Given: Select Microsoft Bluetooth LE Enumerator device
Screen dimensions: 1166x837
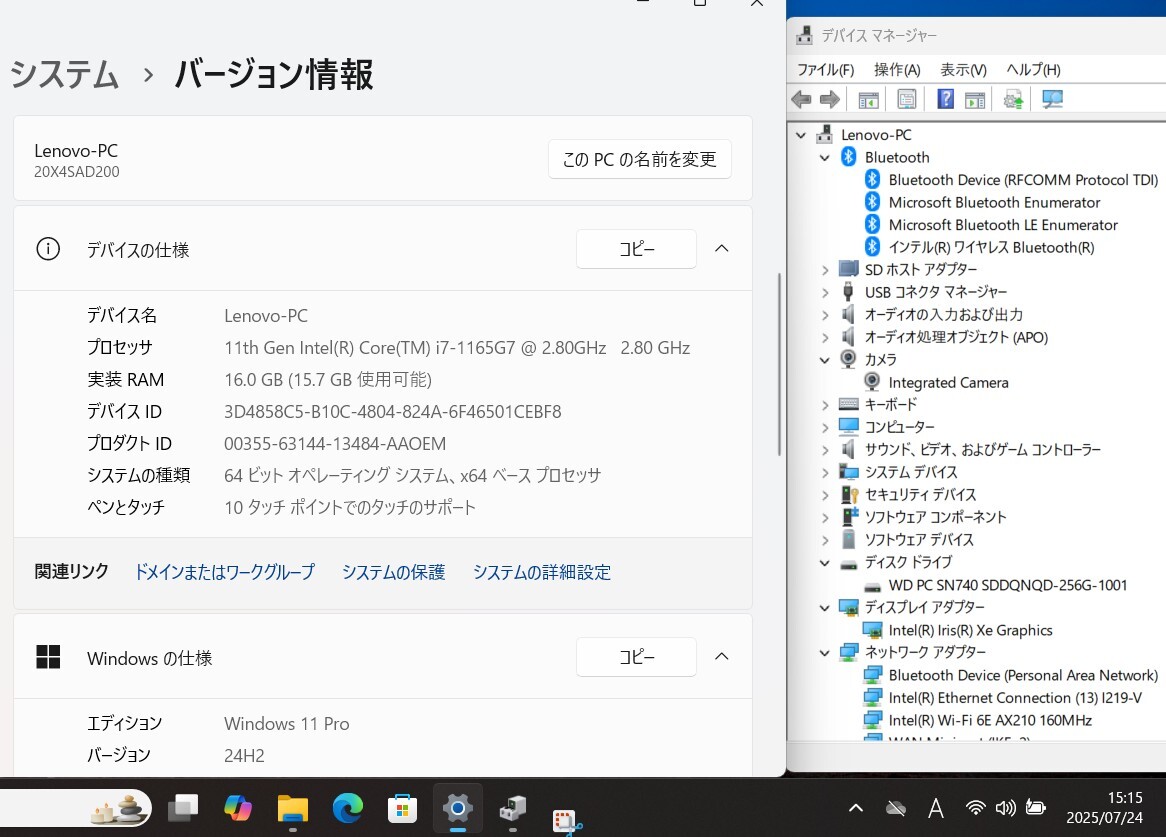Looking at the screenshot, I should 1003,224.
